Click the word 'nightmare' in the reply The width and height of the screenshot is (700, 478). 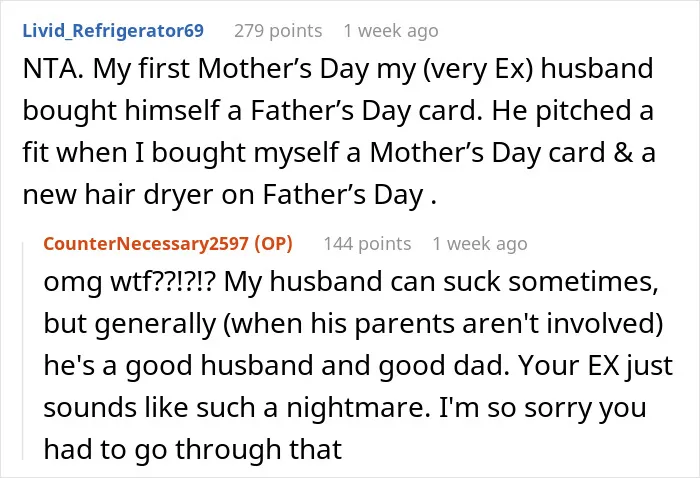click(355, 408)
